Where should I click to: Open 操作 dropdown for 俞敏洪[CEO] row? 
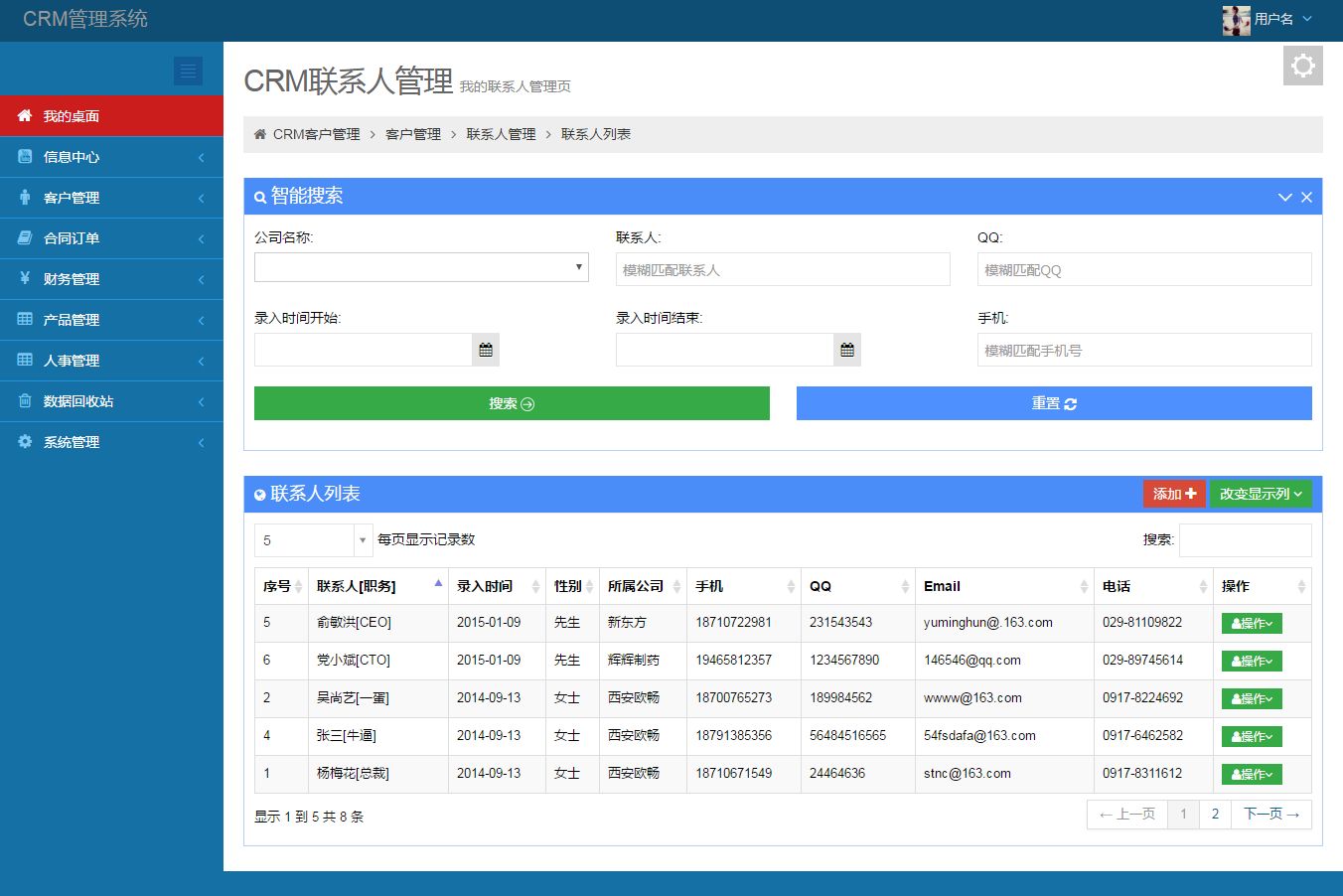(x=1252, y=623)
